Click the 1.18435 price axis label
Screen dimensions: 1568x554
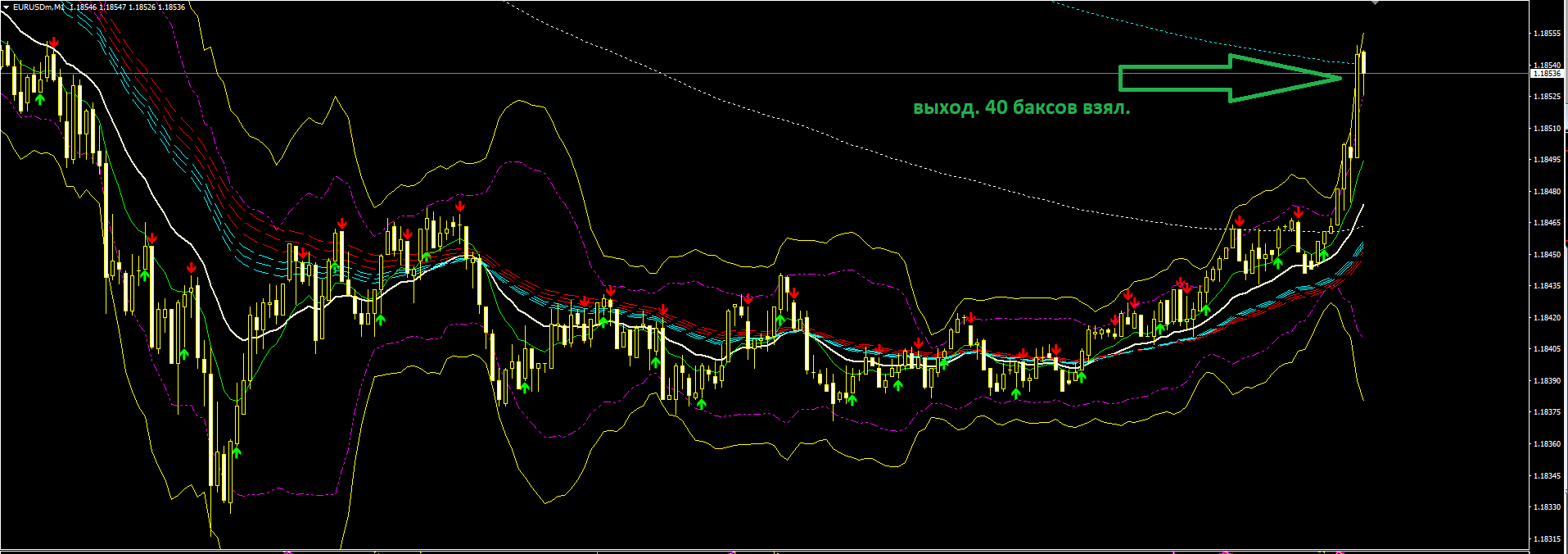pyautogui.click(x=1547, y=286)
